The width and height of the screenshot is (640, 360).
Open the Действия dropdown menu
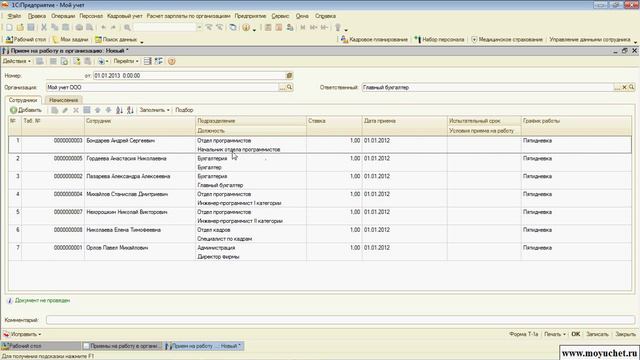coord(17,61)
